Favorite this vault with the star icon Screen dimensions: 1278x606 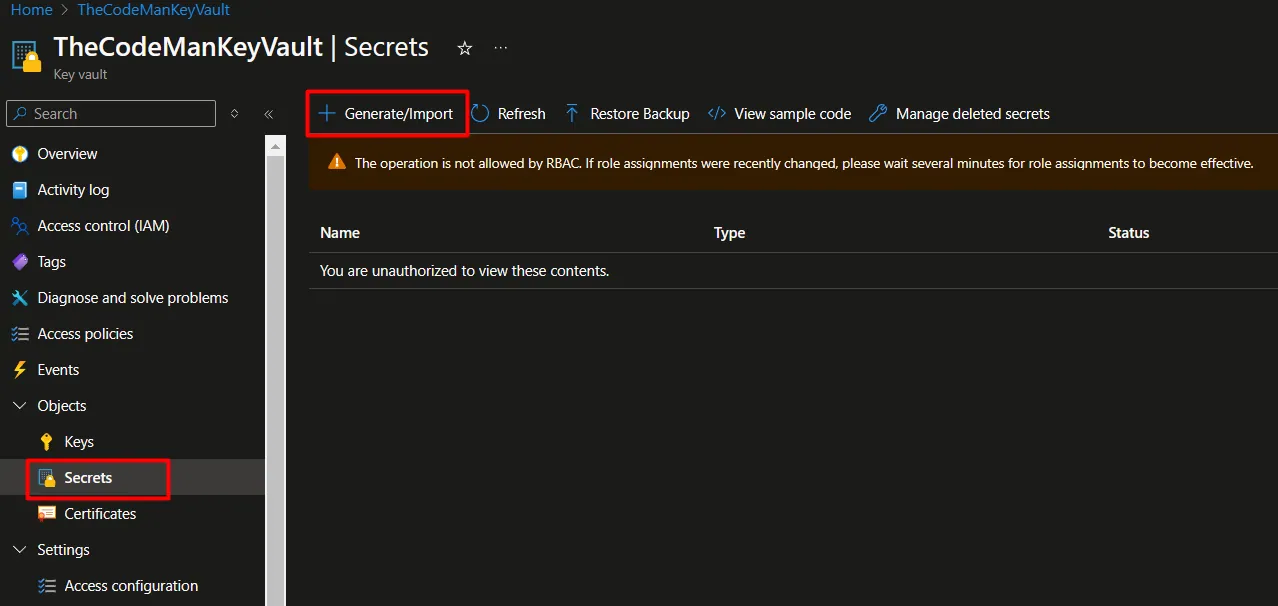coord(465,48)
